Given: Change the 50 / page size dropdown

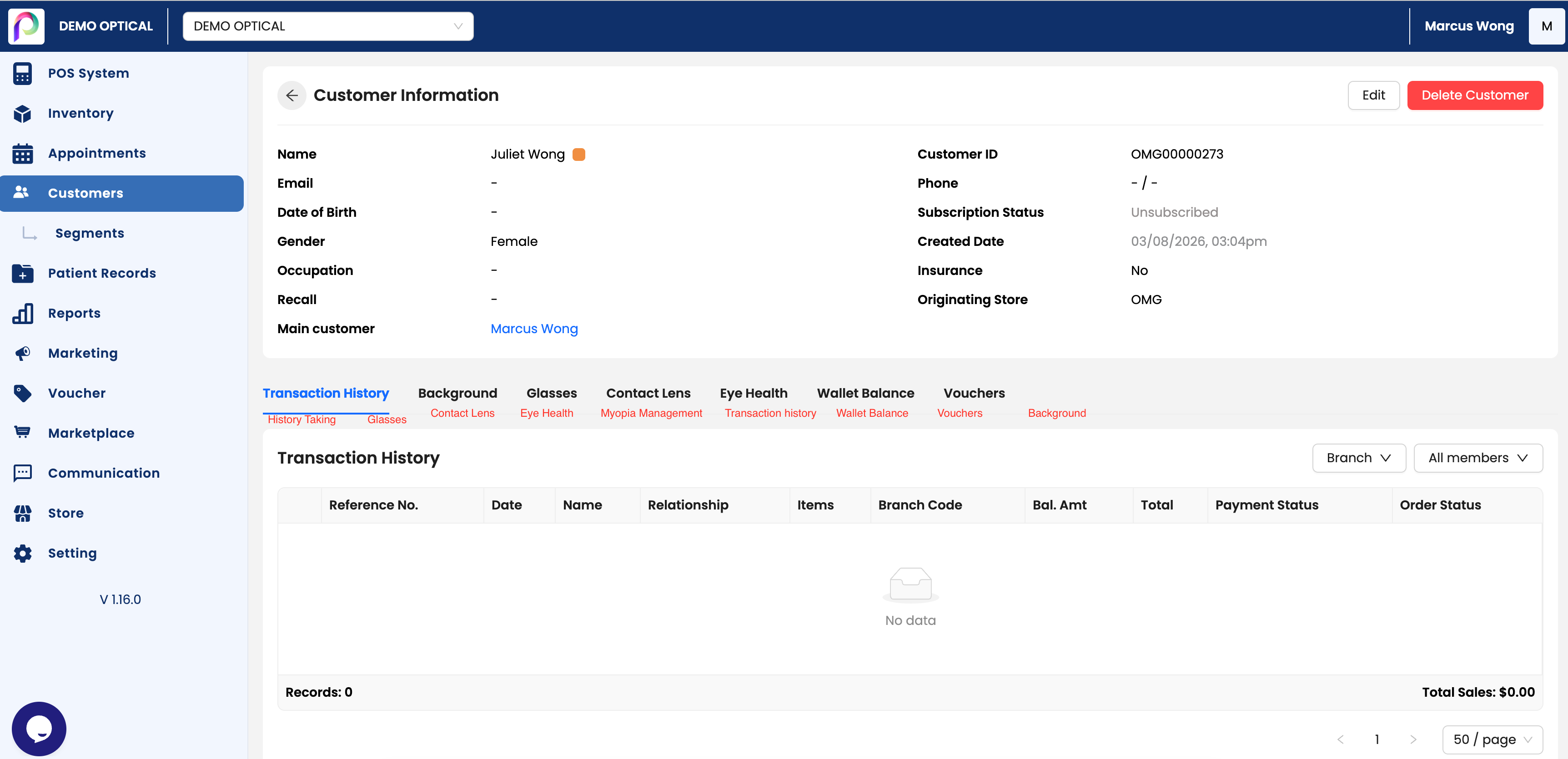Looking at the screenshot, I should 1493,739.
